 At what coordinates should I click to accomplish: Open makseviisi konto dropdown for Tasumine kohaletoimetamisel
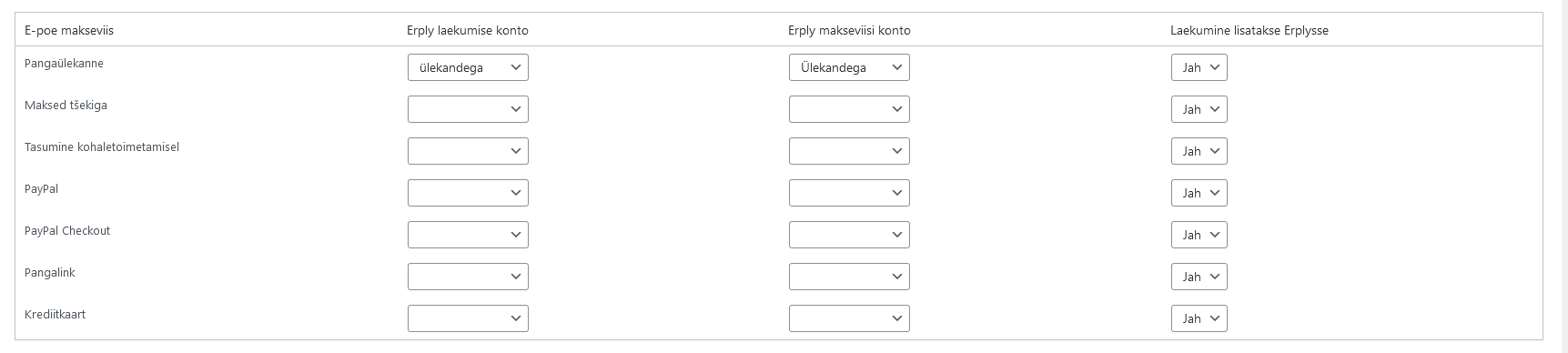(849, 151)
